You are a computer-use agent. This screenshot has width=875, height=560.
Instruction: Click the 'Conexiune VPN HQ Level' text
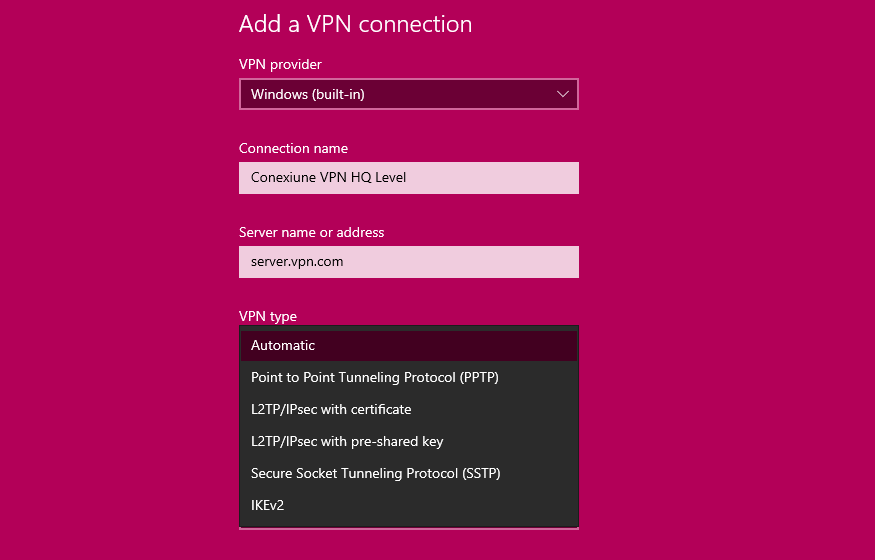[x=328, y=177]
